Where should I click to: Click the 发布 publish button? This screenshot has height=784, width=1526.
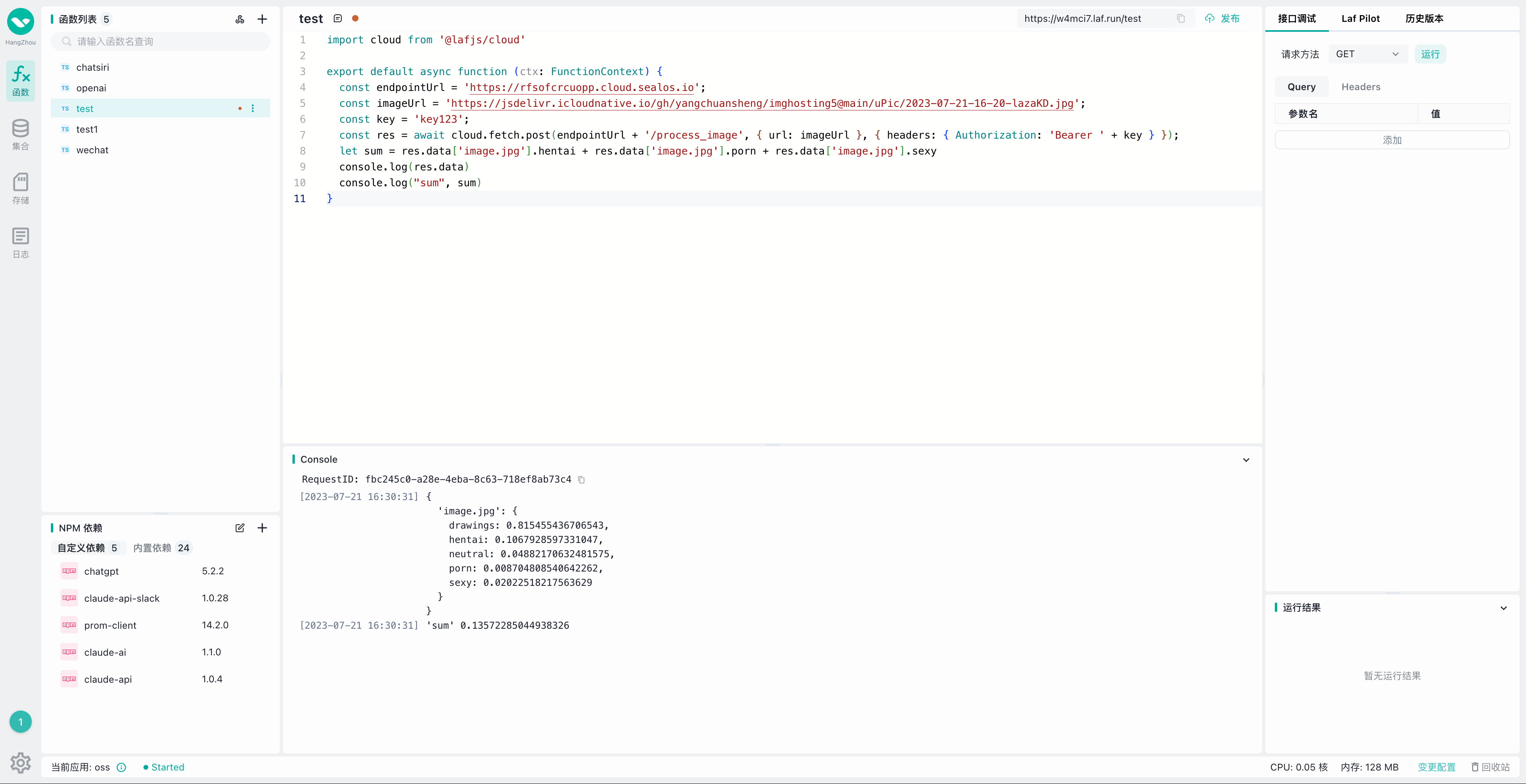coord(1223,18)
